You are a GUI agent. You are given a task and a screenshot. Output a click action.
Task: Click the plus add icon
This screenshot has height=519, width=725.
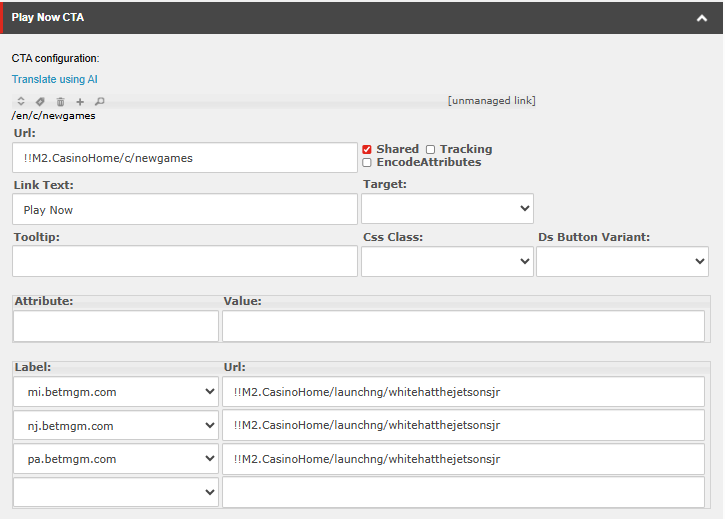(x=80, y=101)
